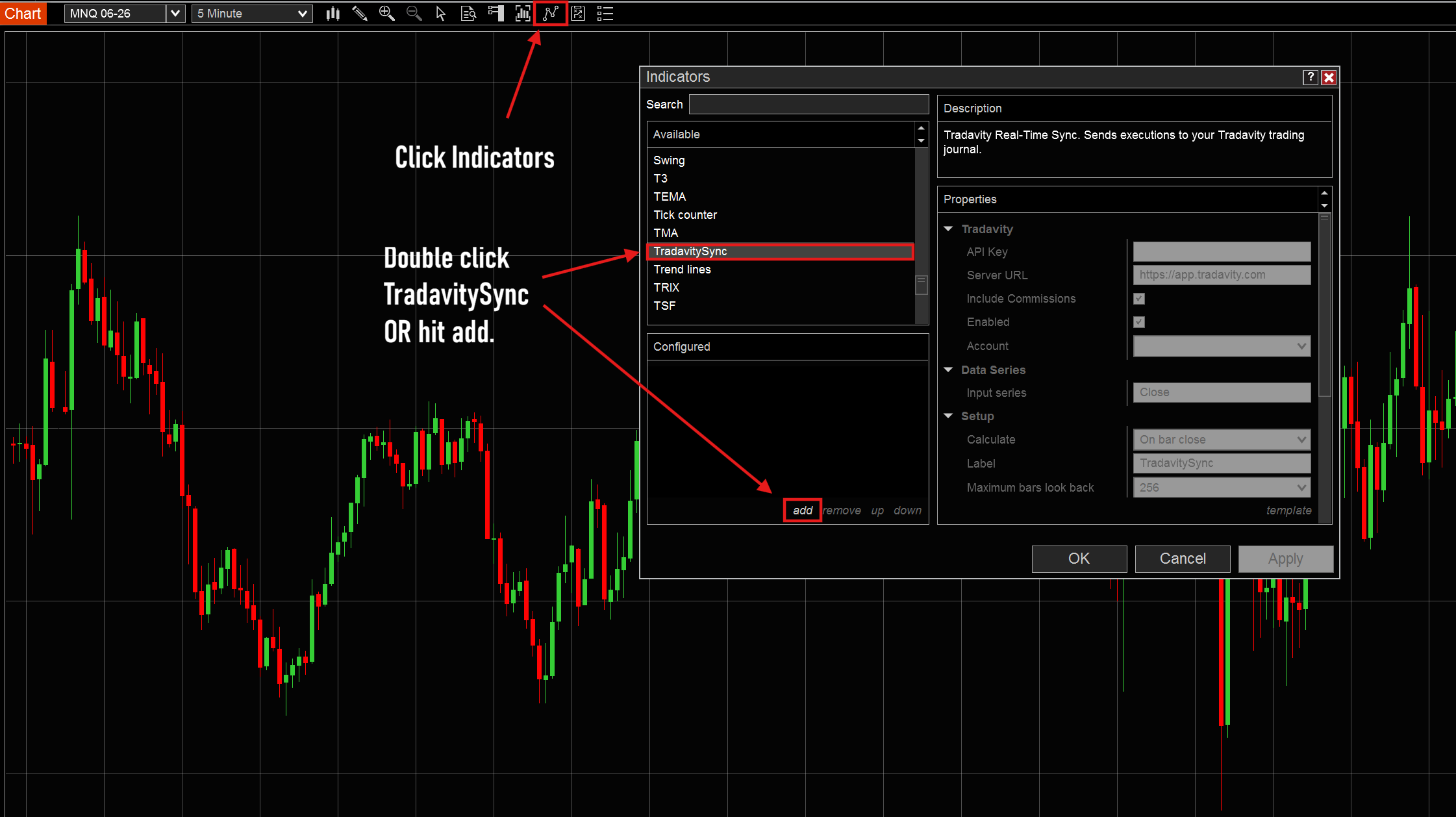The height and width of the screenshot is (817, 1456).
Task: Open the data box icon
Action: tap(468, 13)
